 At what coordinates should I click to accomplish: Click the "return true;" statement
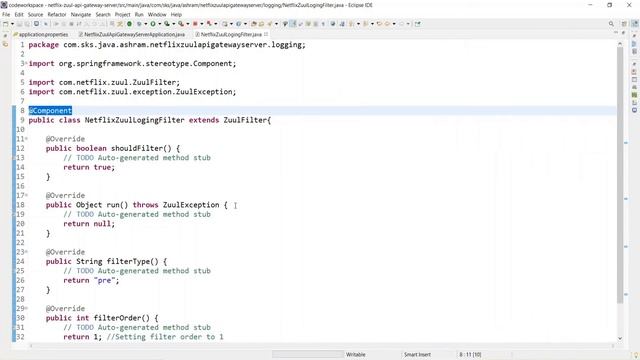(x=89, y=167)
